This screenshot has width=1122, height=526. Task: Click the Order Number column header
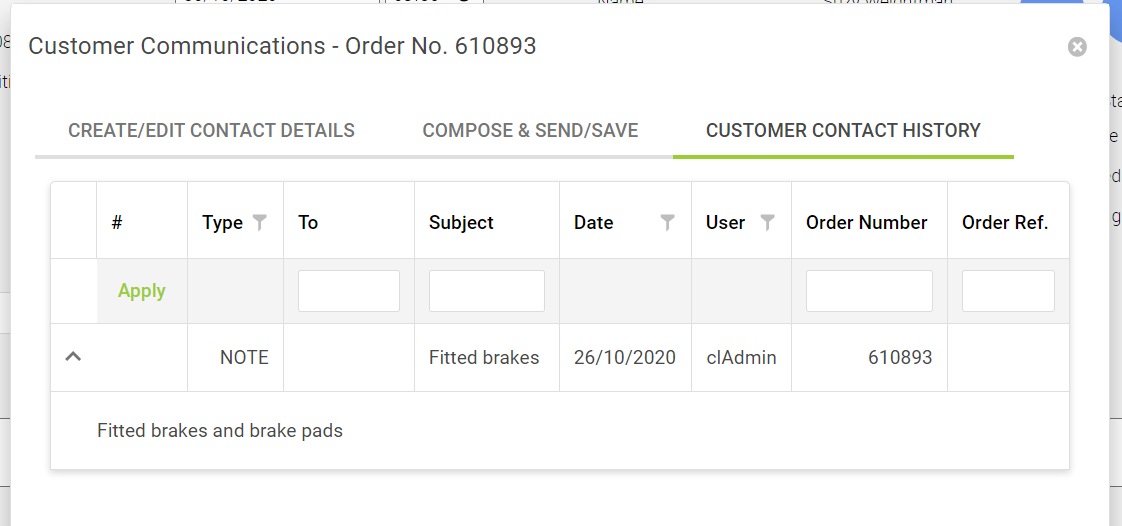coord(867,223)
